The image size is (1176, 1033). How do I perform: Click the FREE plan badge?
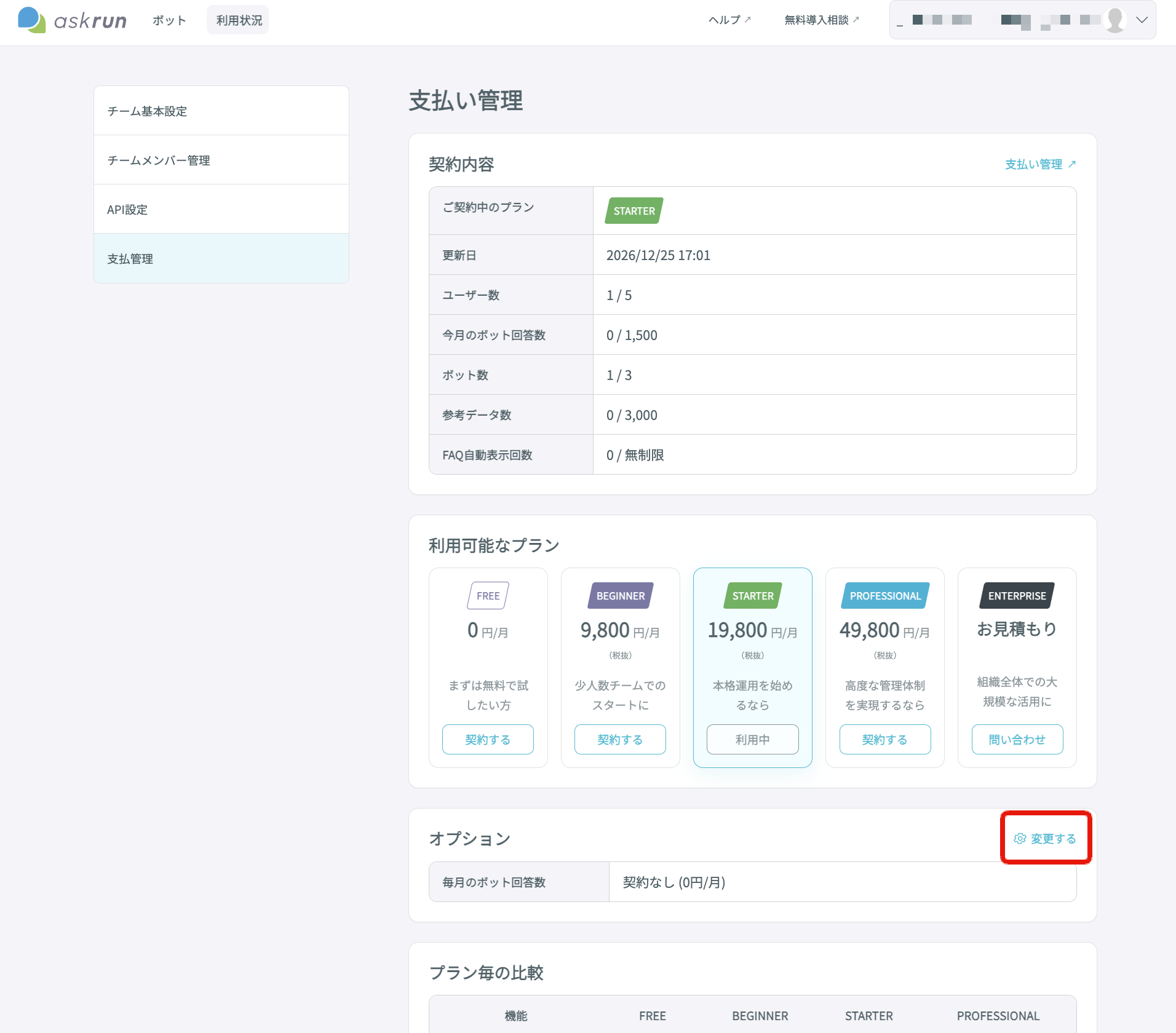click(488, 596)
